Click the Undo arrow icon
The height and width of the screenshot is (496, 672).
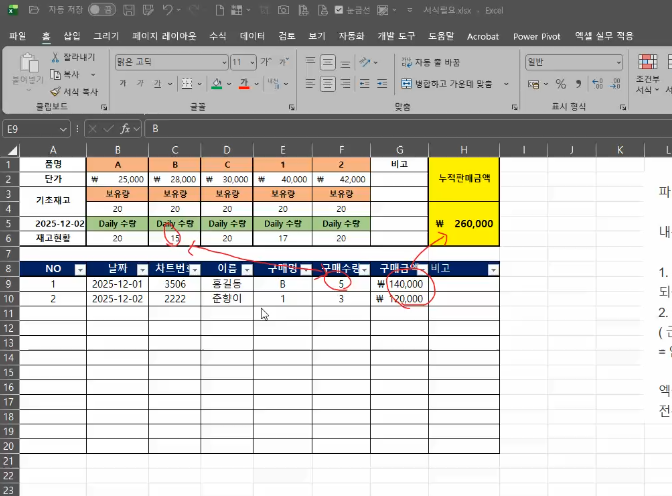pos(167,10)
